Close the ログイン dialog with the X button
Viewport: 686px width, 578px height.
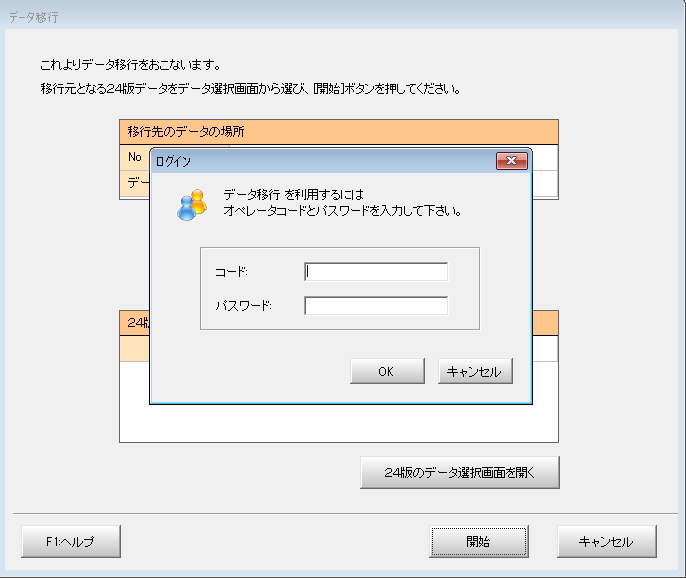(511, 161)
